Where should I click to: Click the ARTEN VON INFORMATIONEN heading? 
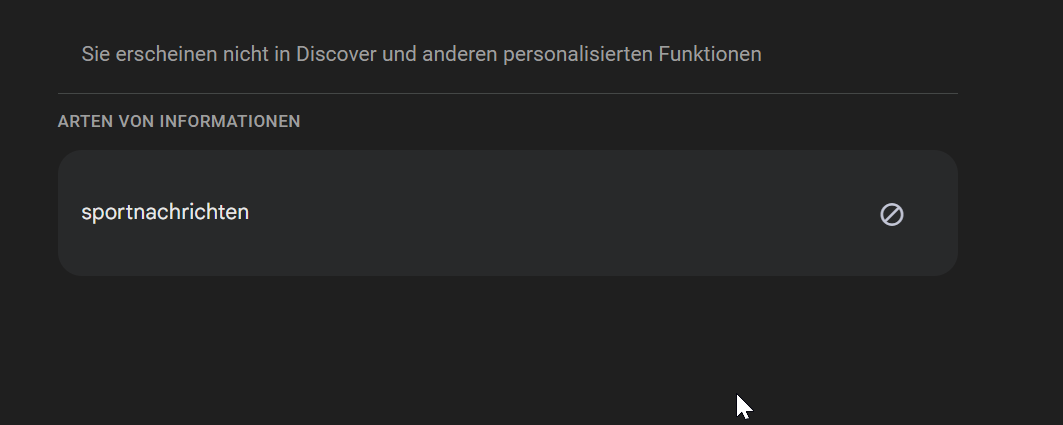click(179, 122)
